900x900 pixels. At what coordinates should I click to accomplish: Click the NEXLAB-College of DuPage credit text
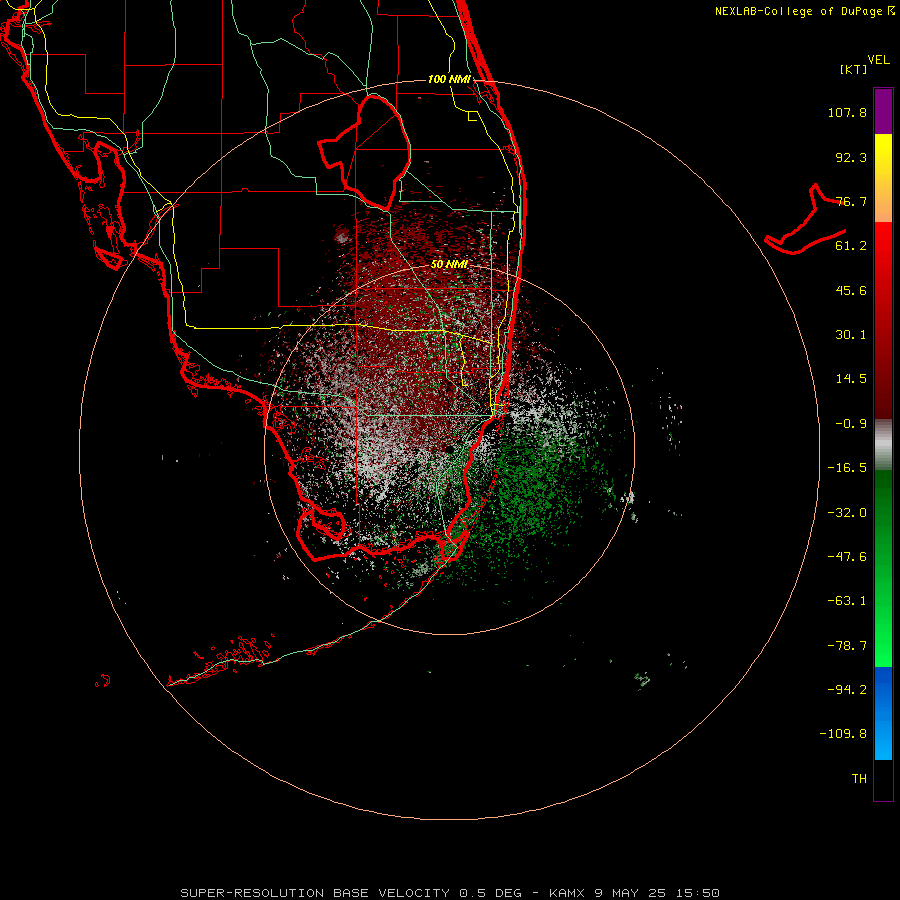point(805,11)
